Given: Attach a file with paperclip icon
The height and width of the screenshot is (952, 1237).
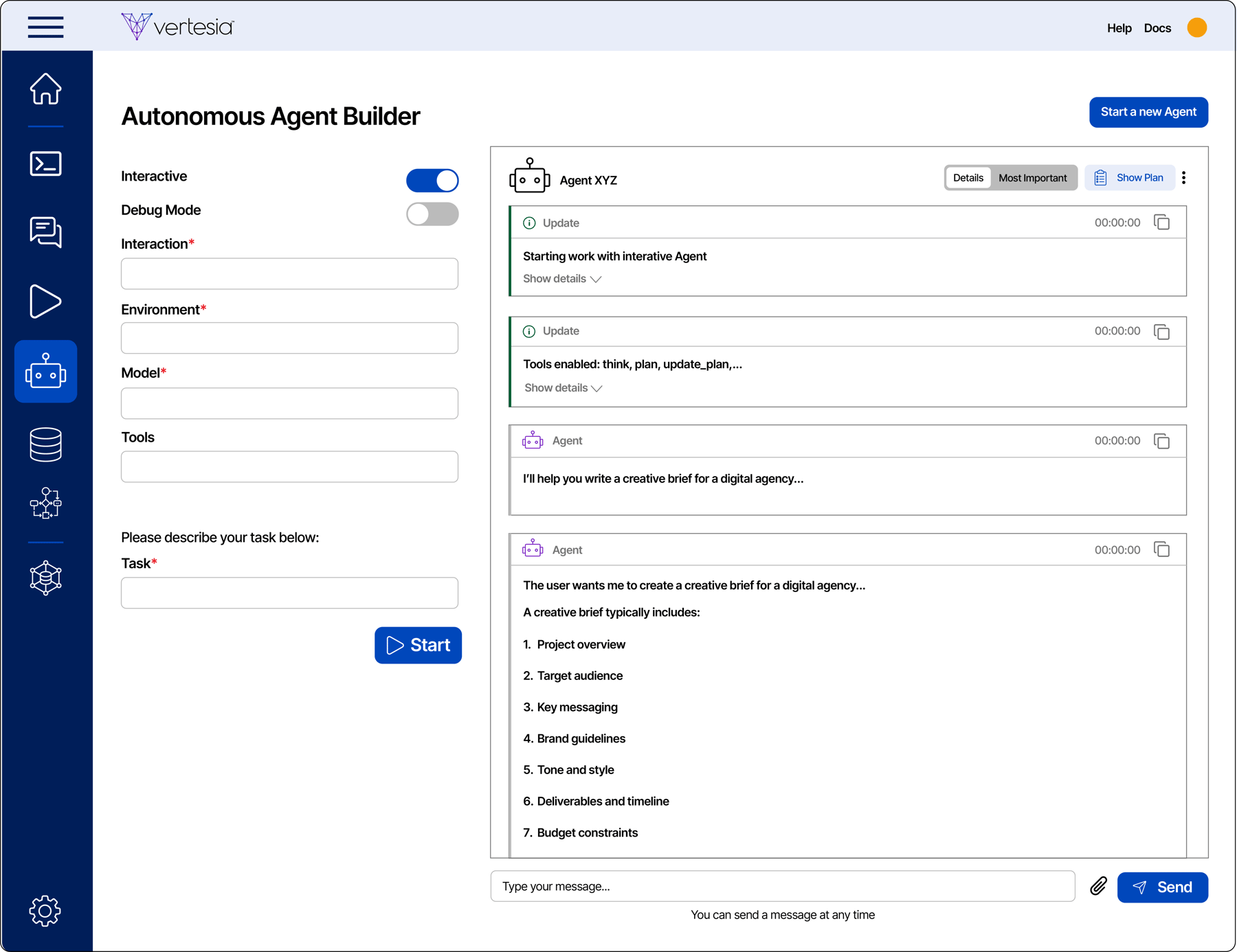Looking at the screenshot, I should pos(1098,886).
